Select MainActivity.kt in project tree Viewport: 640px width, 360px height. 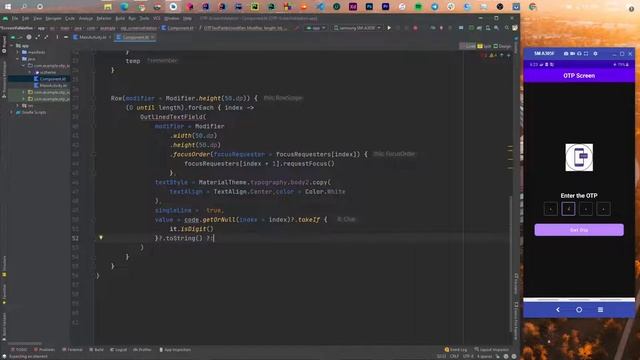(51, 85)
